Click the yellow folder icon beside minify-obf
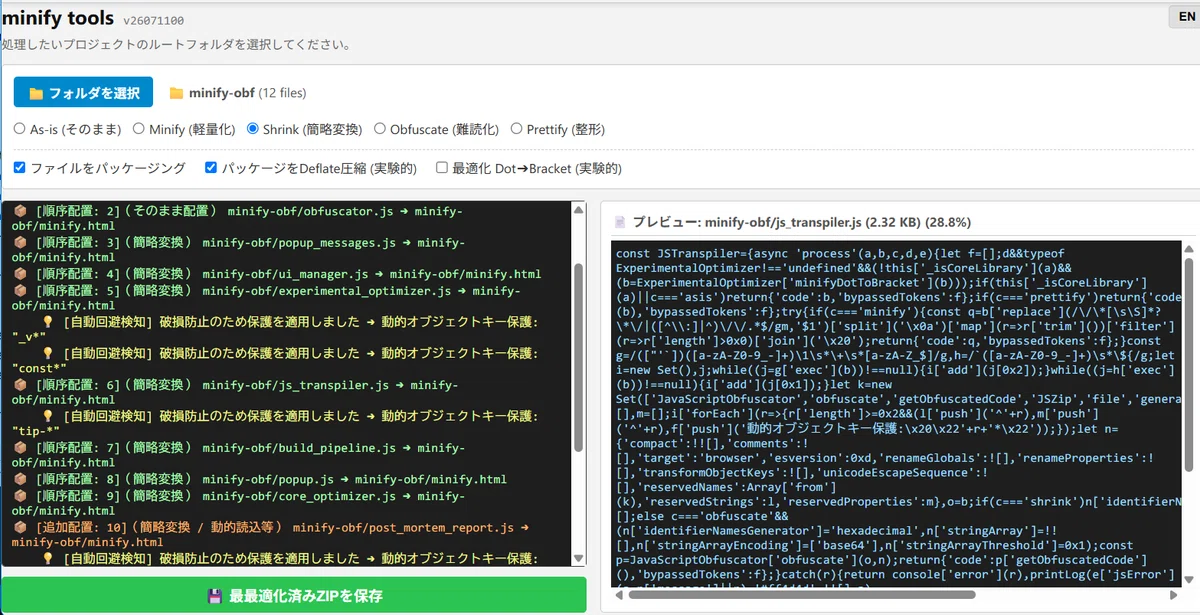This screenshot has height=615, width=1200. tap(177, 93)
